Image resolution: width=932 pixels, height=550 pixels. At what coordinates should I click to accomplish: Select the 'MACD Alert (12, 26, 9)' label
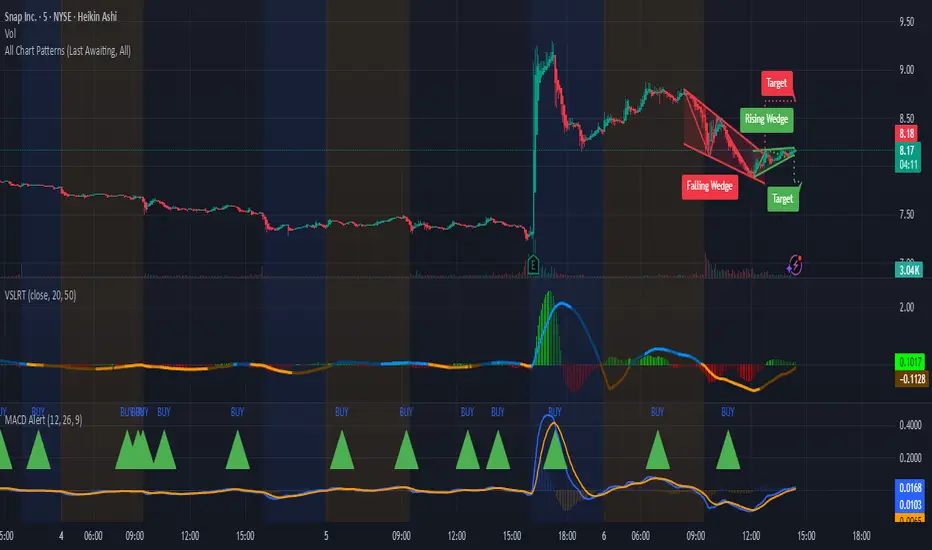click(43, 420)
